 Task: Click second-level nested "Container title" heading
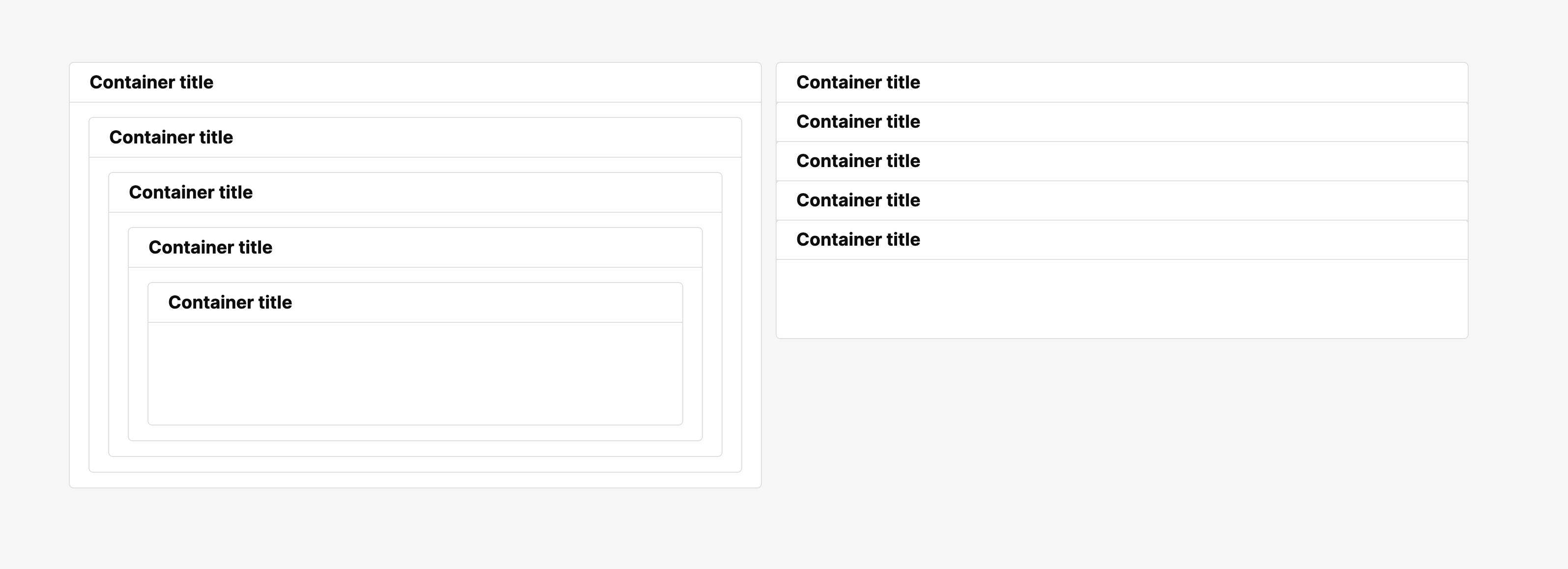tap(171, 138)
